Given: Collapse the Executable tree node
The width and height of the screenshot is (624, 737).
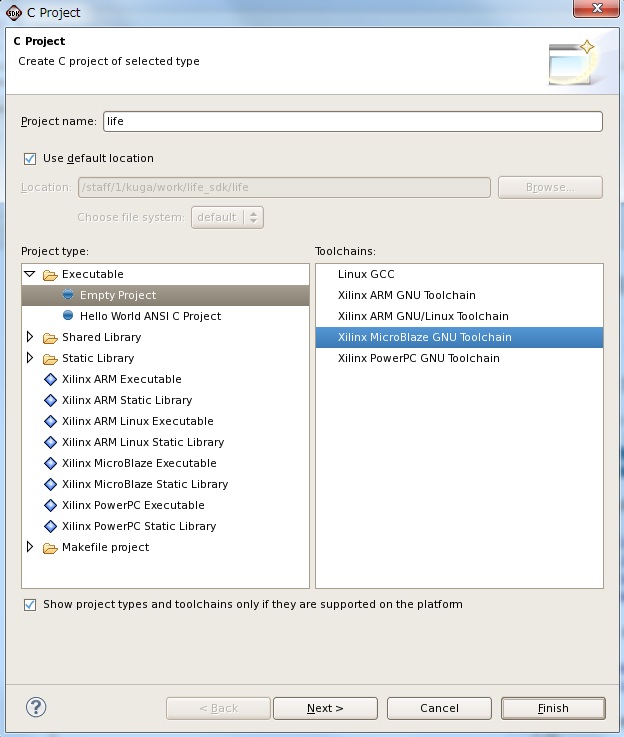Looking at the screenshot, I should click(x=30, y=274).
